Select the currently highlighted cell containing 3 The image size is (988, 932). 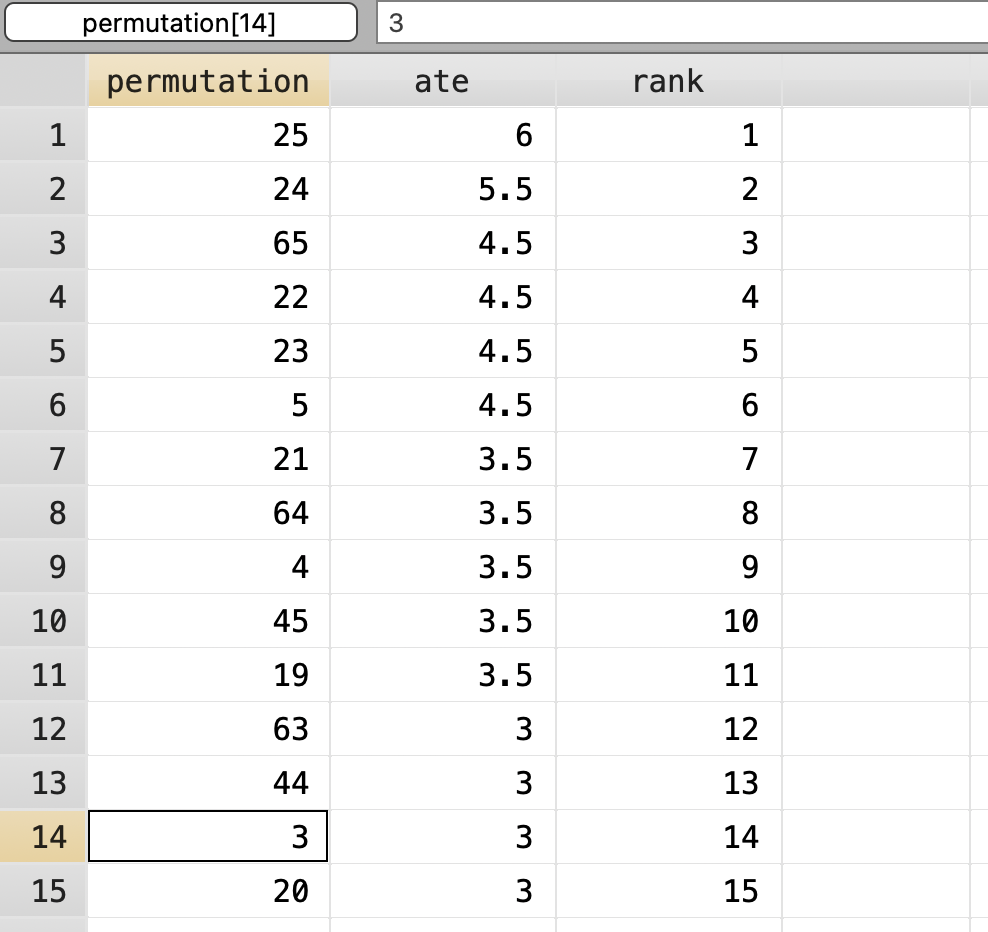[x=207, y=837]
